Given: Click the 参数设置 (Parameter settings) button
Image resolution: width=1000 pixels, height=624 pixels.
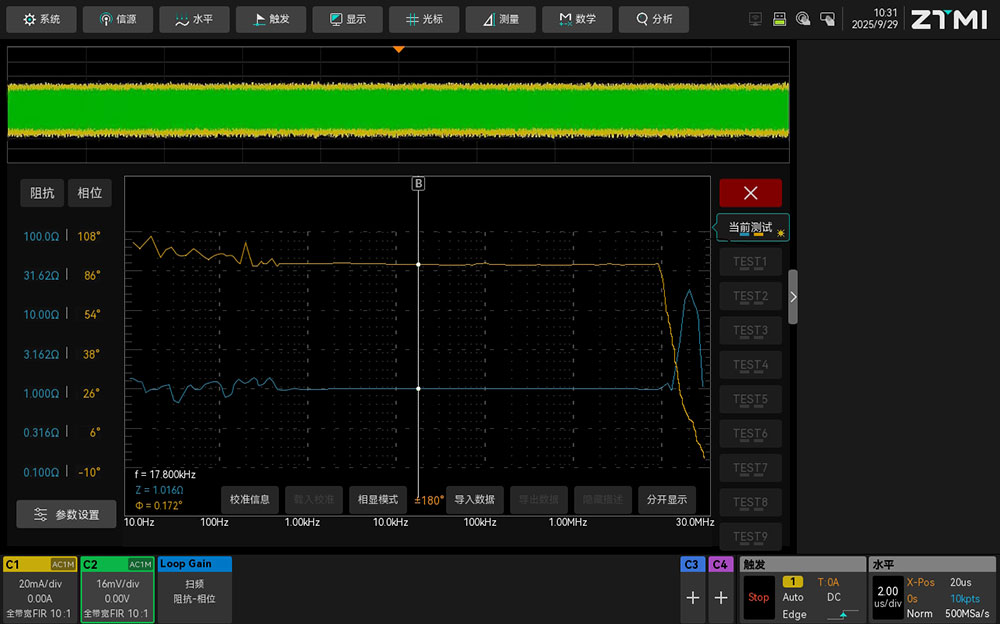Looking at the screenshot, I should [x=66, y=514].
